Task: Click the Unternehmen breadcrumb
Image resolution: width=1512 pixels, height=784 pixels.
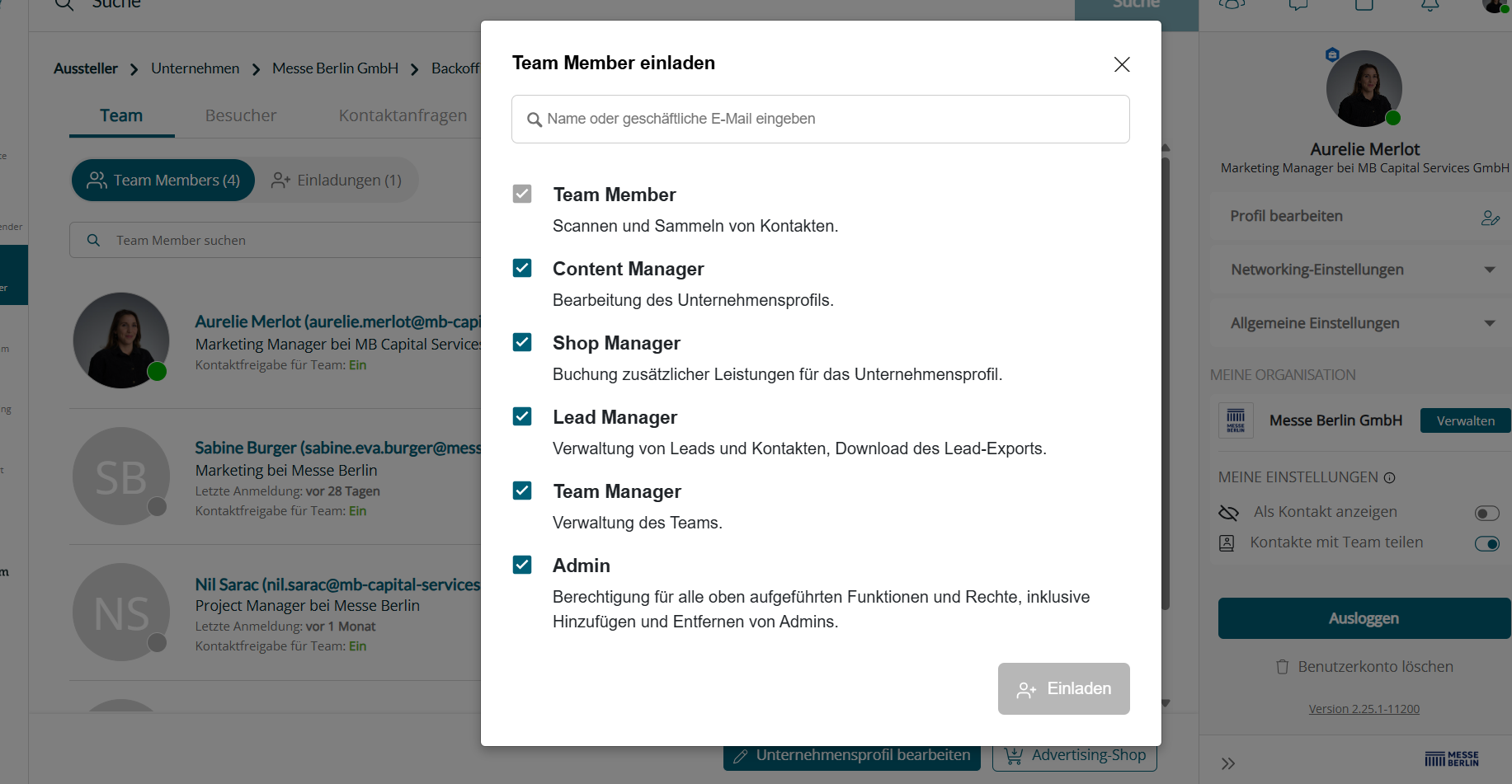Action: 195,68
